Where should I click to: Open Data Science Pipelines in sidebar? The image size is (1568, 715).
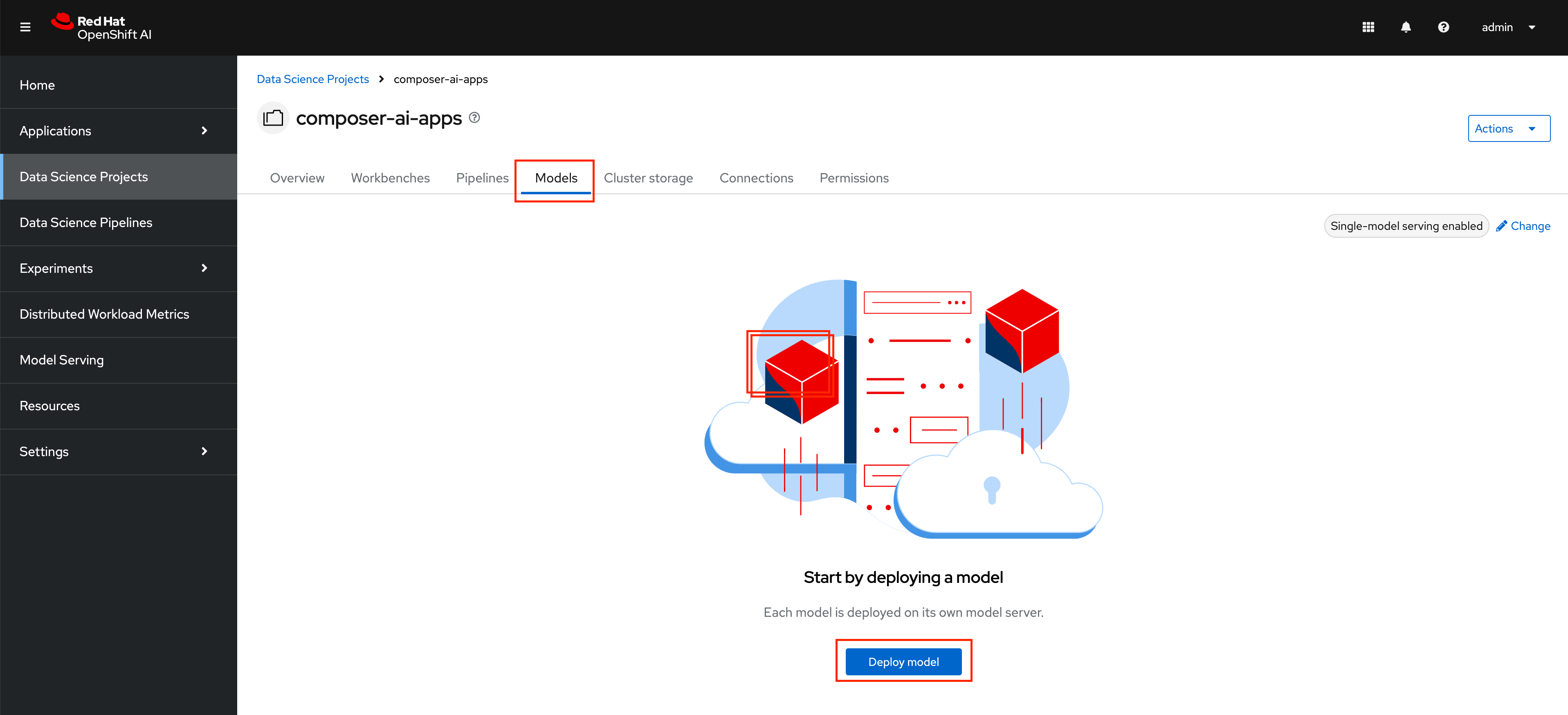click(119, 223)
